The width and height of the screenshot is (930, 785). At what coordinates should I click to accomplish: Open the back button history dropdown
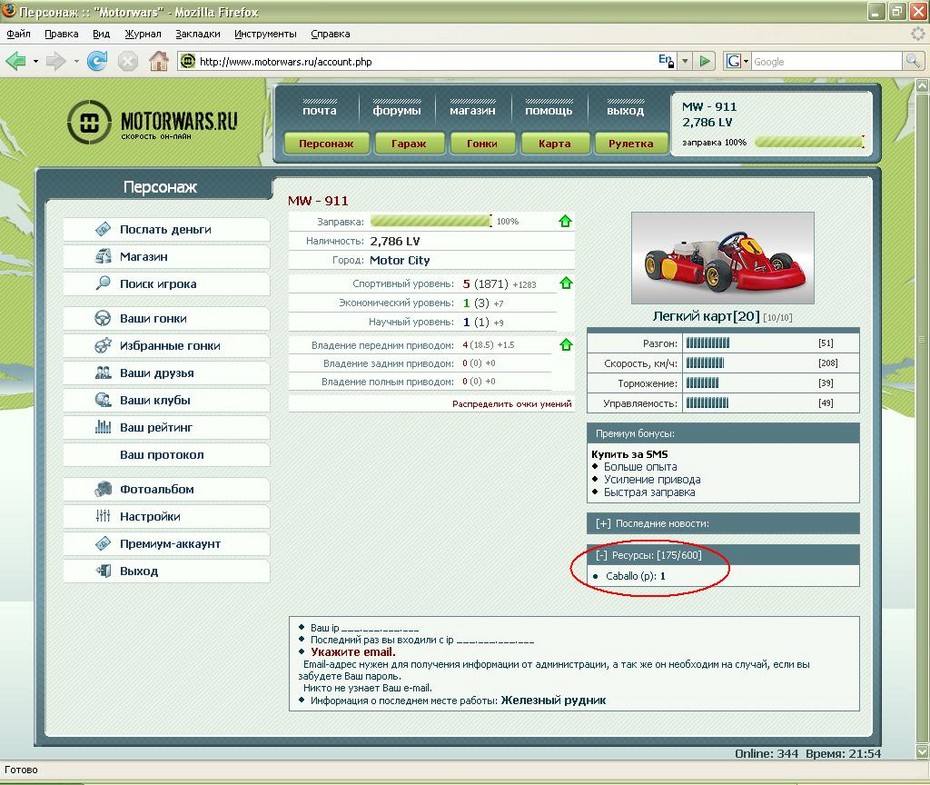(36, 61)
